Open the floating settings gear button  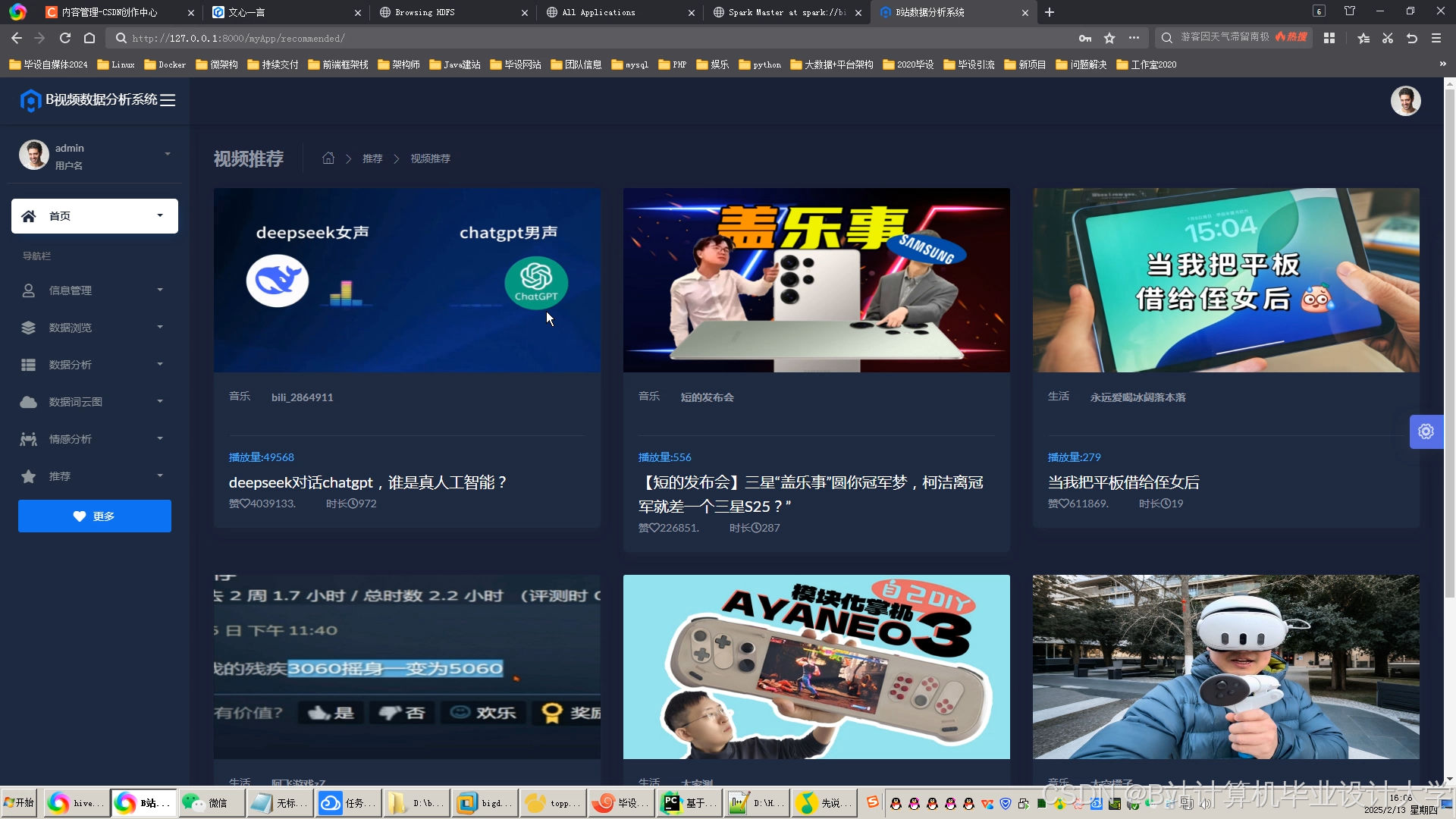(x=1426, y=431)
